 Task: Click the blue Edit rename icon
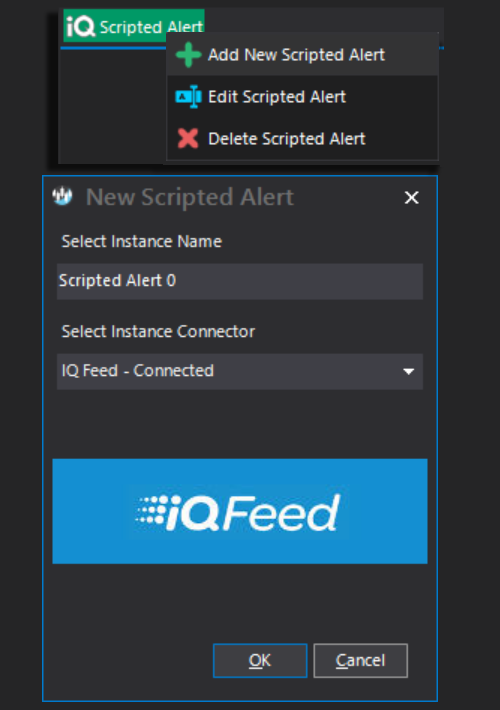pos(188,96)
